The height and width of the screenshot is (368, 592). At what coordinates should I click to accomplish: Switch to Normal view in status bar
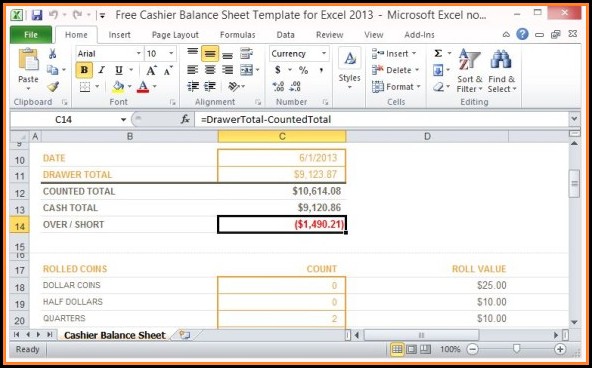pyautogui.click(x=396, y=349)
